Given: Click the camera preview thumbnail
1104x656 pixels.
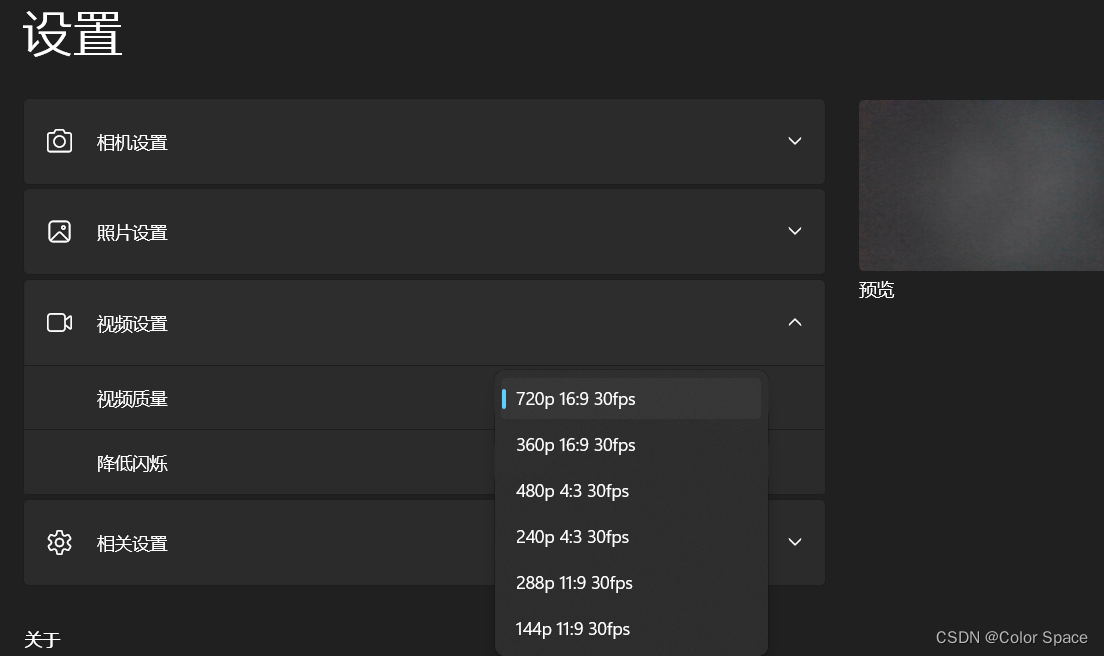Looking at the screenshot, I should tap(981, 185).
